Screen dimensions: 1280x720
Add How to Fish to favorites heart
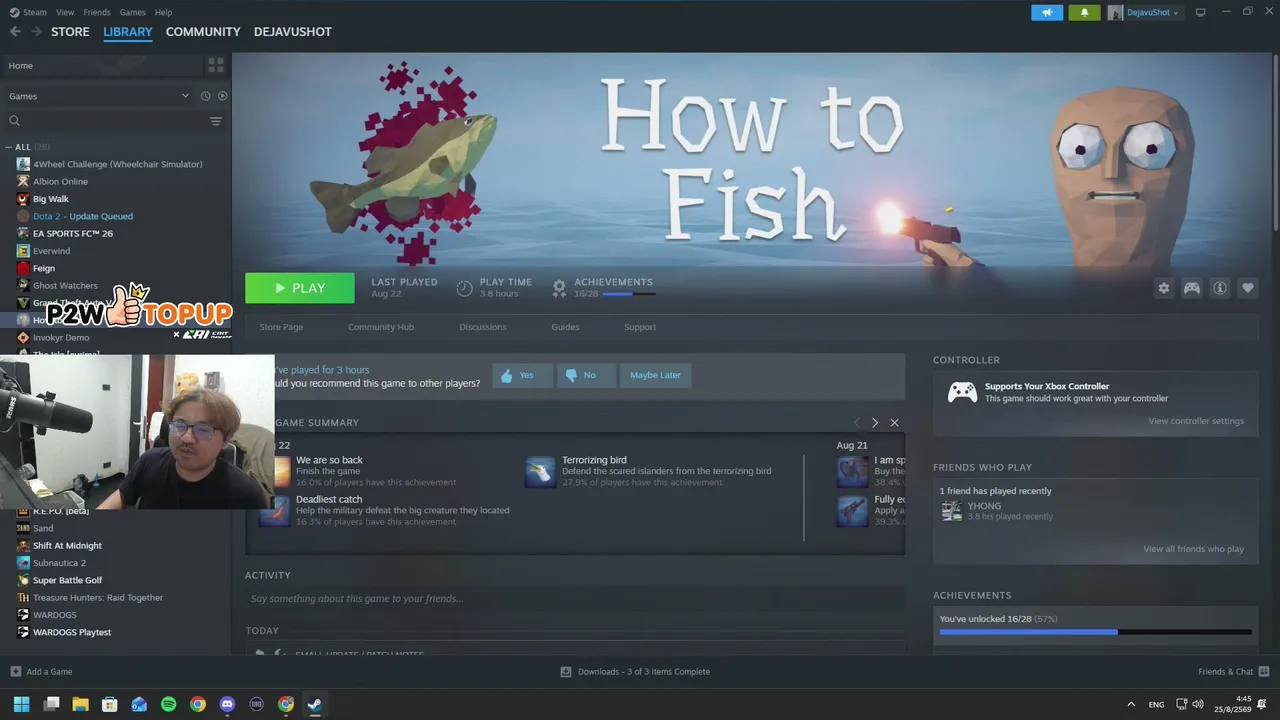(x=1248, y=288)
